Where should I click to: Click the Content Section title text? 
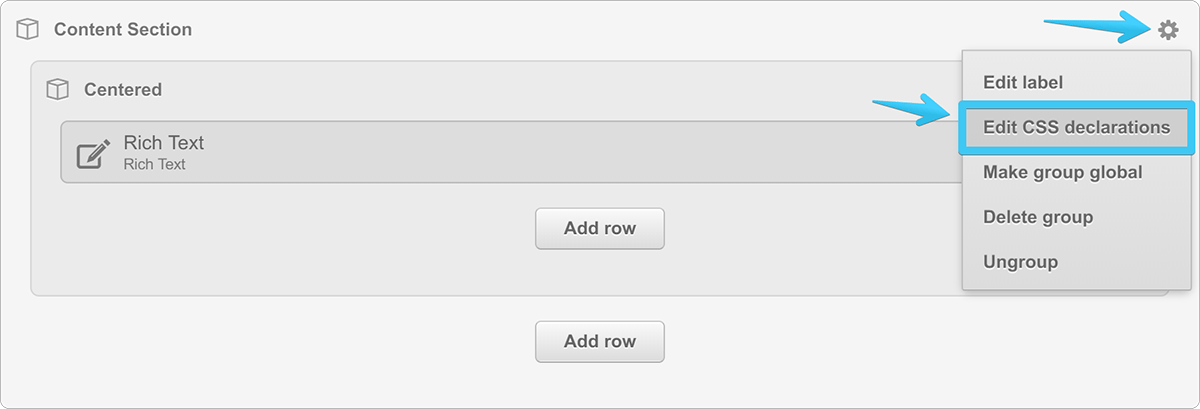123,30
